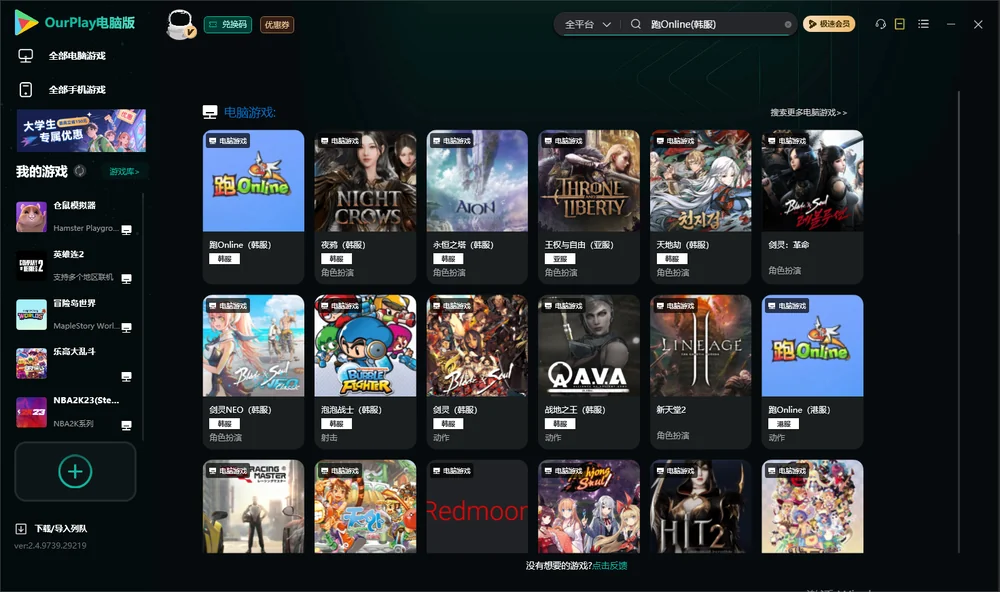The height and width of the screenshot is (592, 1000).
Task: Open the list menu icon in title bar
Action: tap(923, 24)
